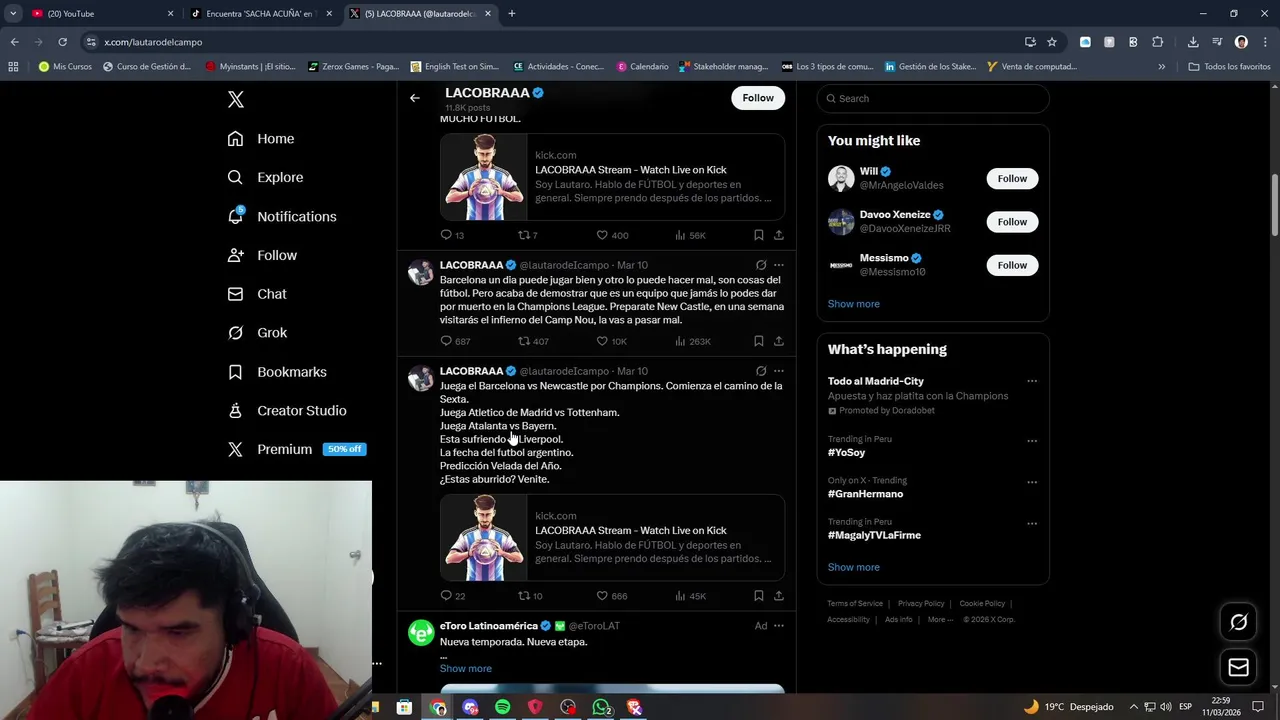Open the #GranHermano trending topic
The width and height of the screenshot is (1280, 720).
(865, 494)
